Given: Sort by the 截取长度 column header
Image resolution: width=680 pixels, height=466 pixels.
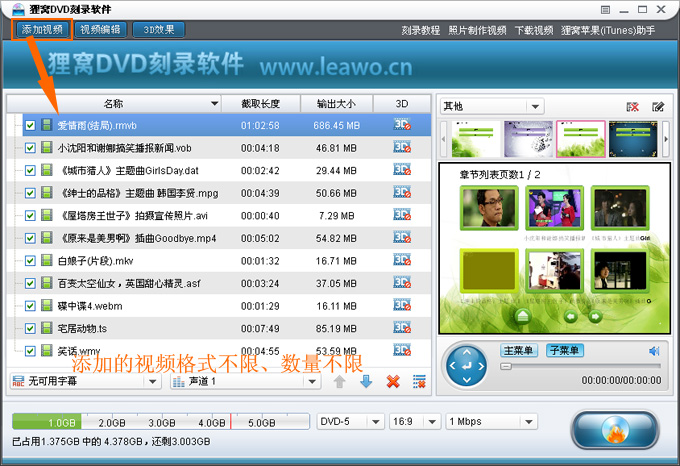Looking at the screenshot, I should click(261, 104).
